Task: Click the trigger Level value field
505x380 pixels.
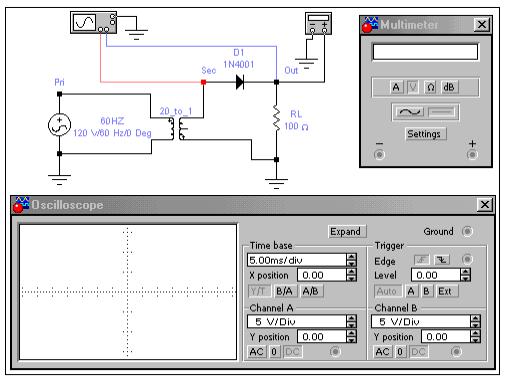Action: coord(435,275)
